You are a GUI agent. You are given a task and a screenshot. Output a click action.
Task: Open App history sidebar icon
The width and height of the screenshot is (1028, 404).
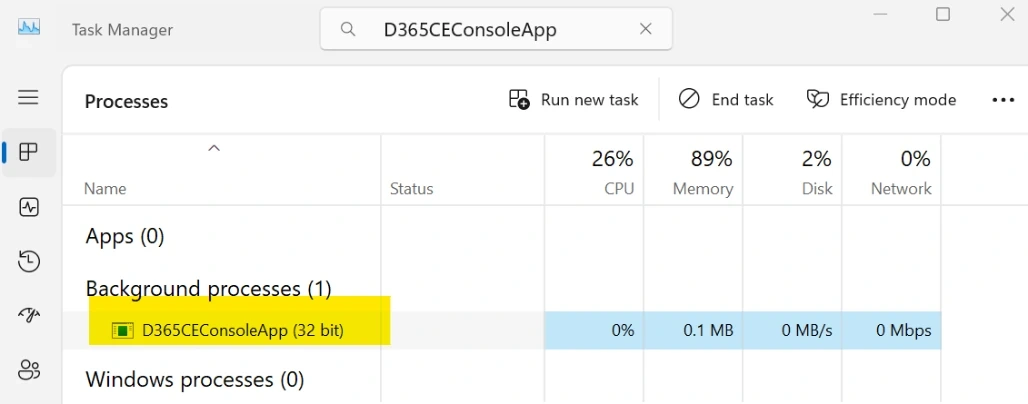click(x=29, y=261)
